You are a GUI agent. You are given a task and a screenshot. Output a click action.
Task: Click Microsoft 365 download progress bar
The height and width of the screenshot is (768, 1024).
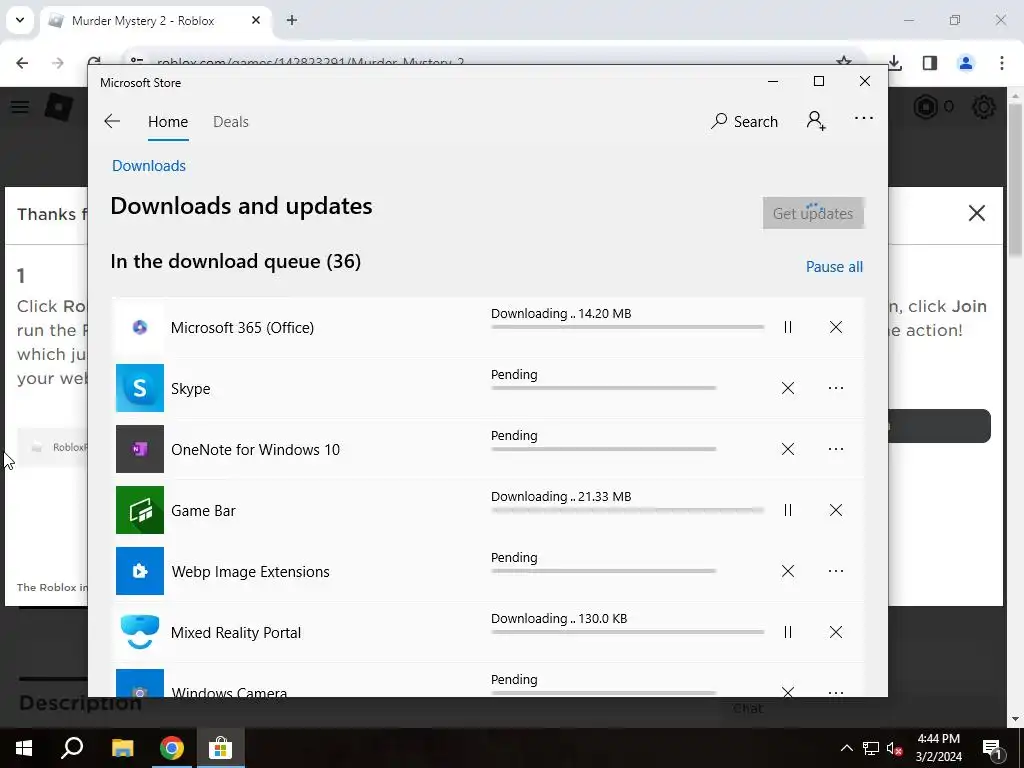[x=627, y=327]
